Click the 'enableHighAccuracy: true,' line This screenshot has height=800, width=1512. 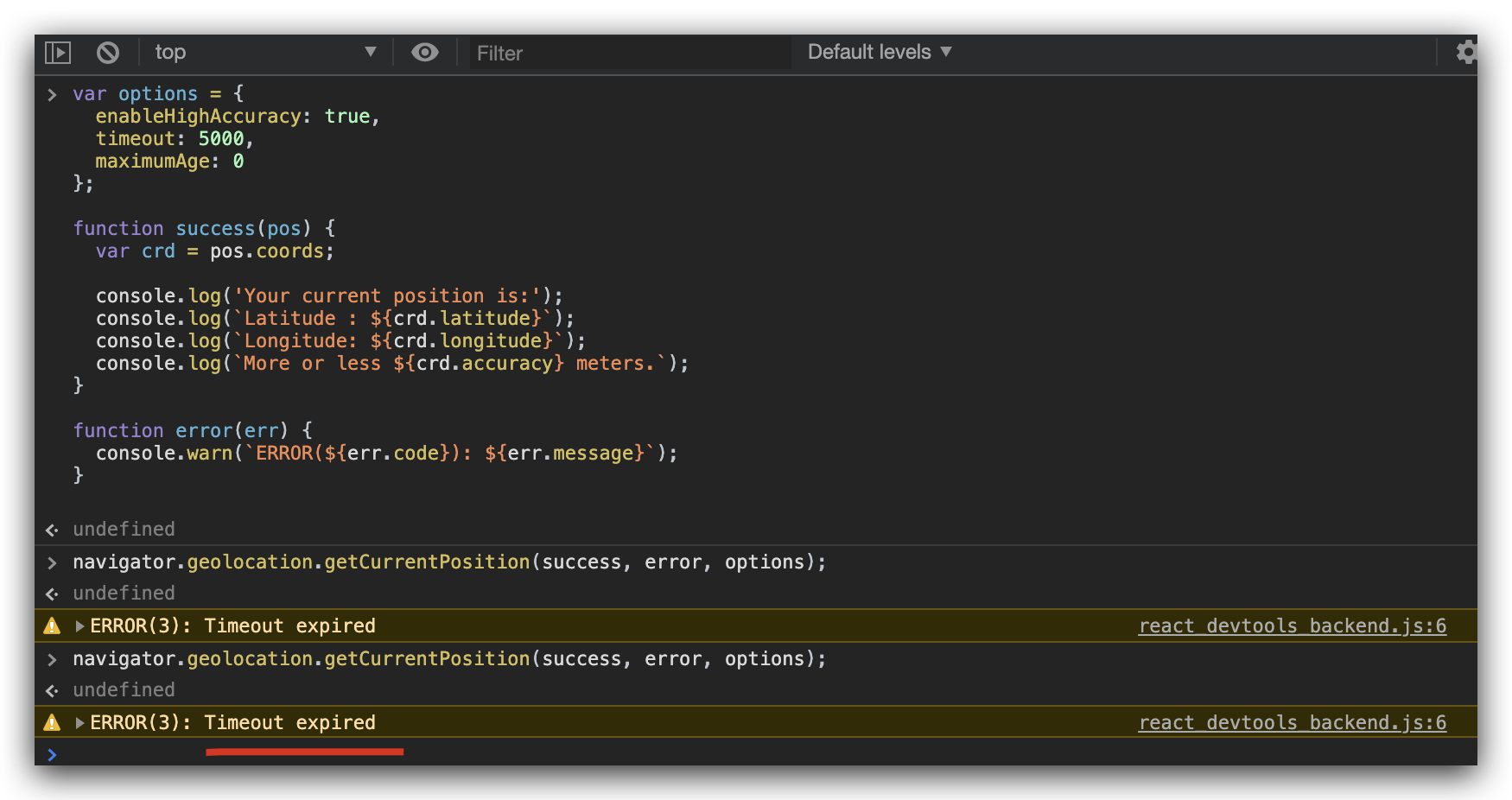pyautogui.click(x=238, y=117)
